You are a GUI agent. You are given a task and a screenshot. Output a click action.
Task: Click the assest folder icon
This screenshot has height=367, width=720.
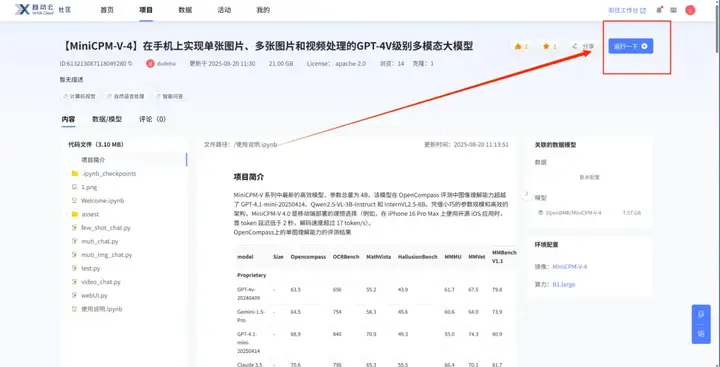[74, 214]
